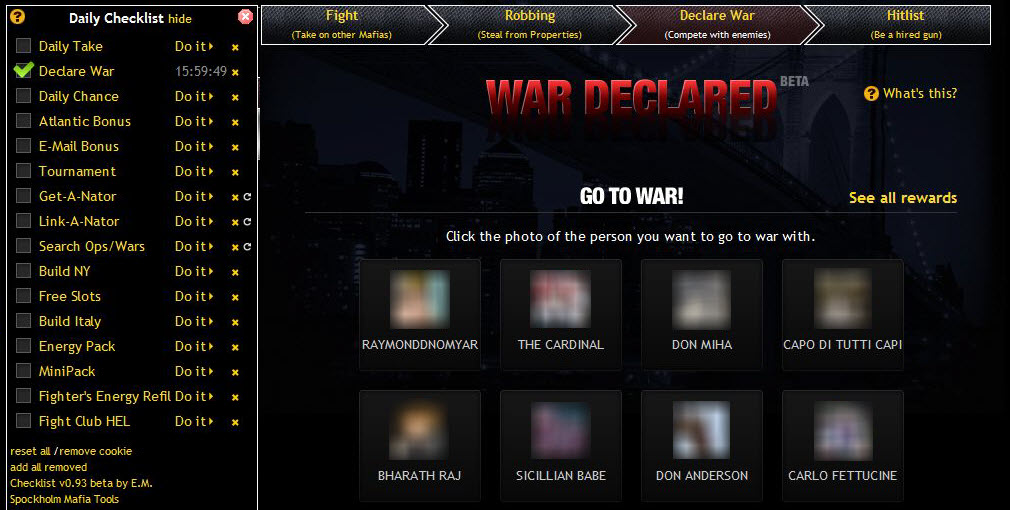The width and height of the screenshot is (1010, 510).
Task: Check the Daily Take checkbox
Action: coord(23,45)
